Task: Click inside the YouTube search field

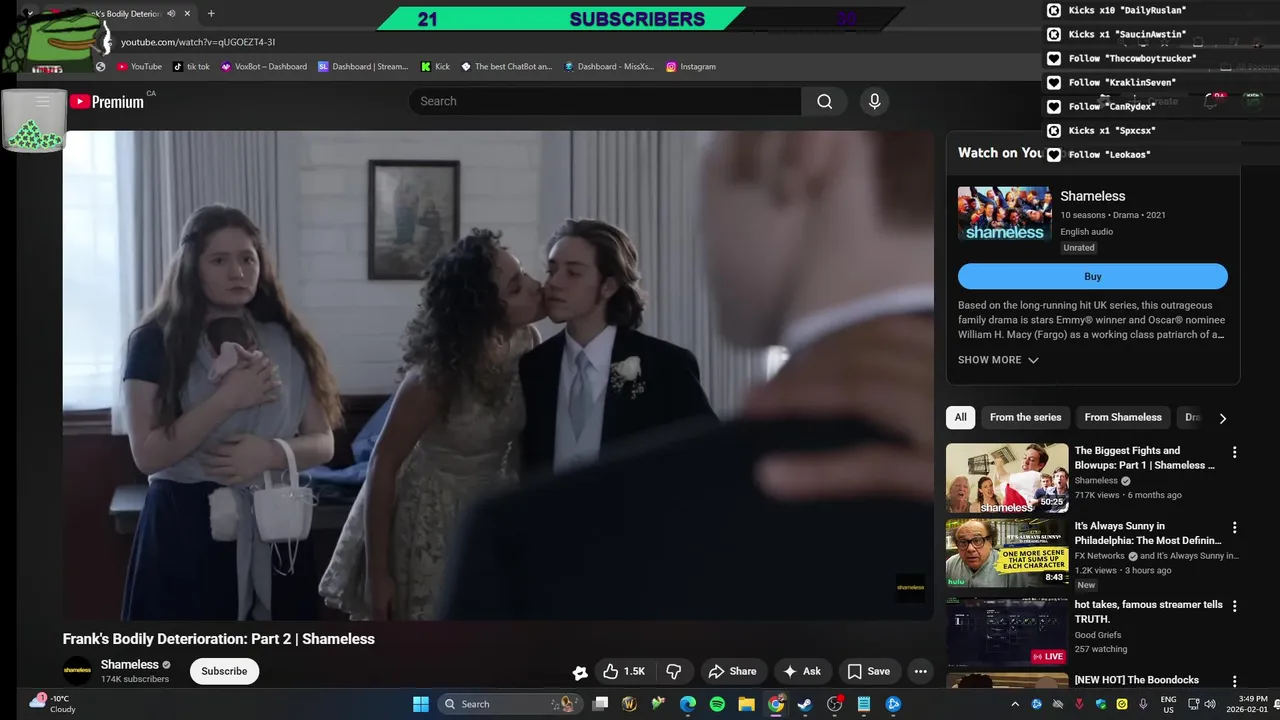Action: click(605, 101)
